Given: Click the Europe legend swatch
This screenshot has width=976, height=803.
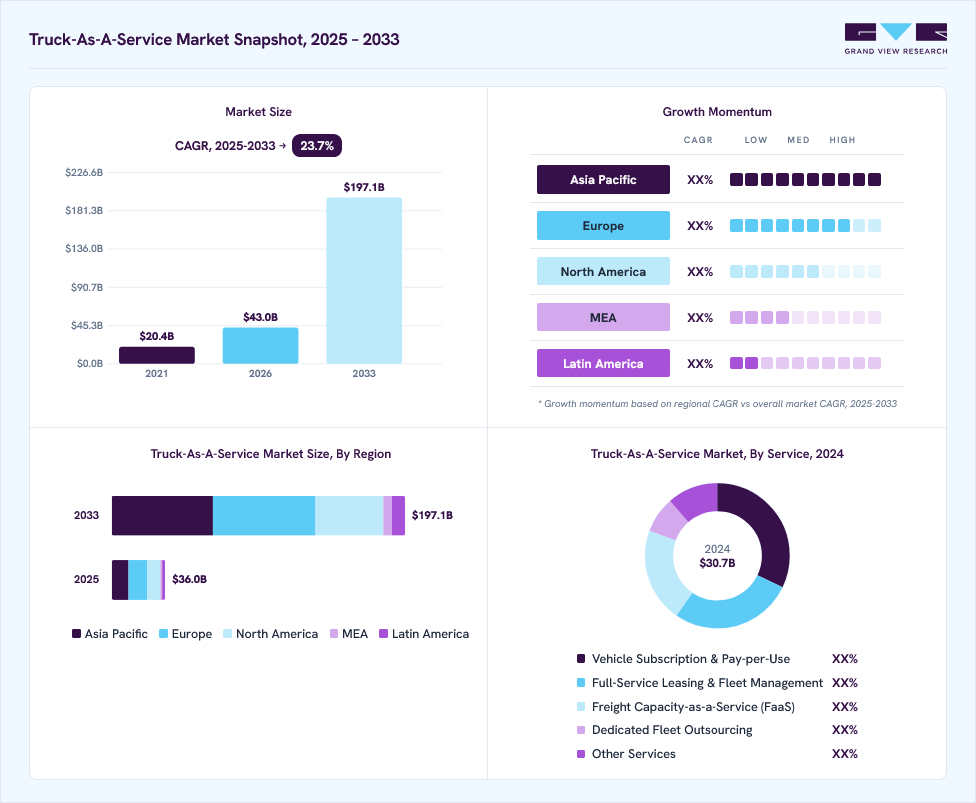Looking at the screenshot, I should coord(164,634).
